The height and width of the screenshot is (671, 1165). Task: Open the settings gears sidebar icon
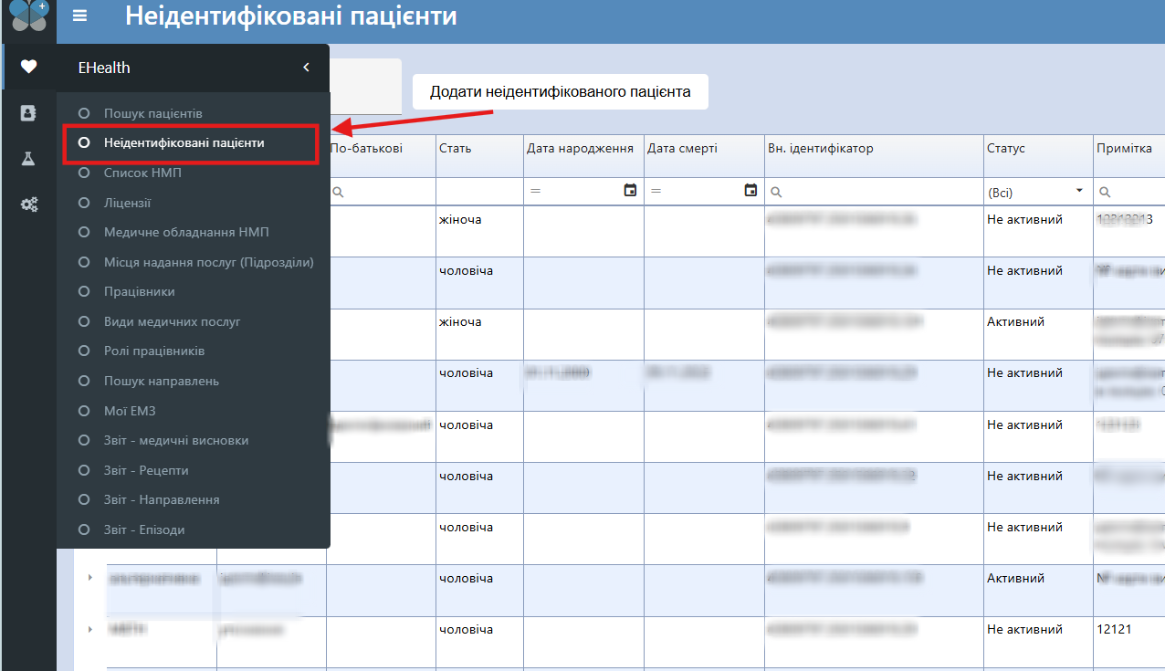coord(29,204)
